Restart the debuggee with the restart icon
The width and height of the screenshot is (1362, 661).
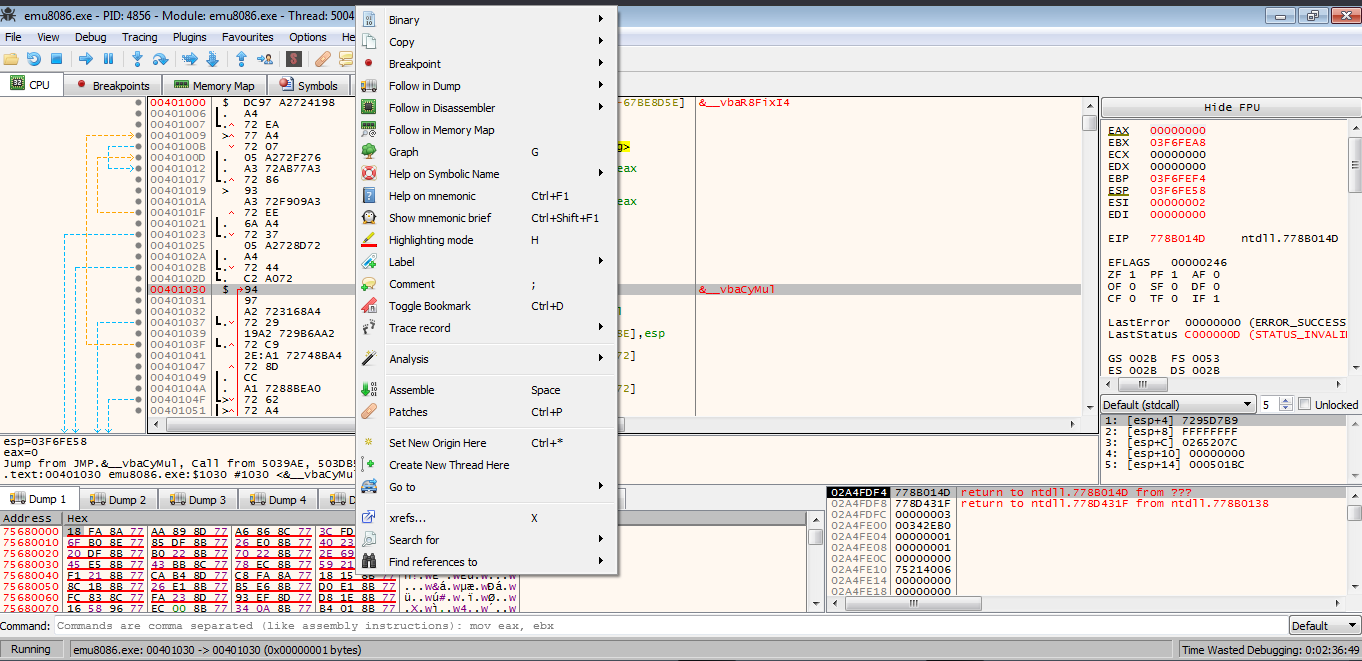pos(34,59)
